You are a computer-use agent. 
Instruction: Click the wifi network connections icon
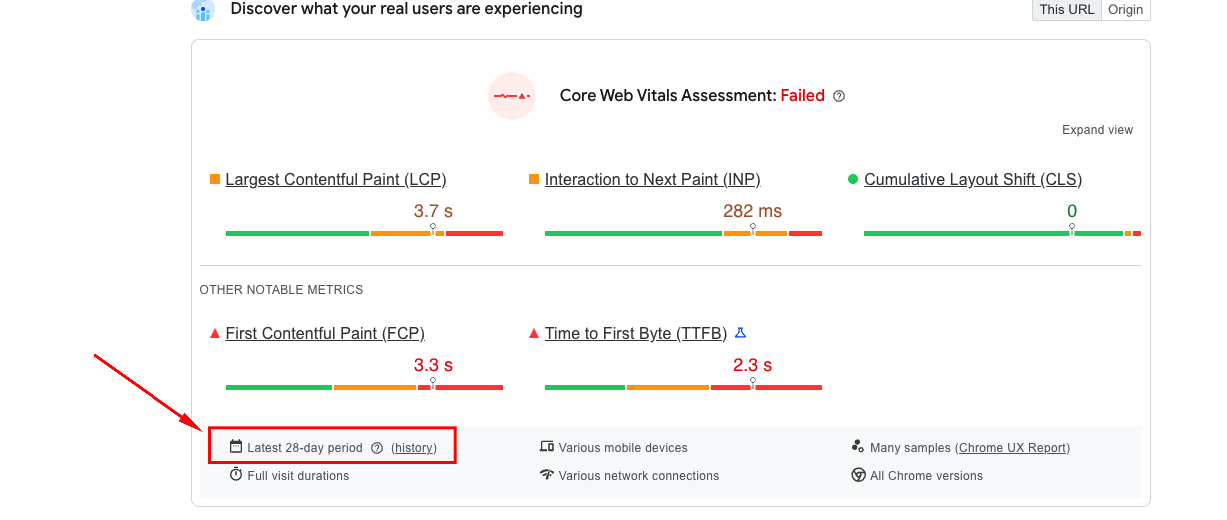coord(547,475)
